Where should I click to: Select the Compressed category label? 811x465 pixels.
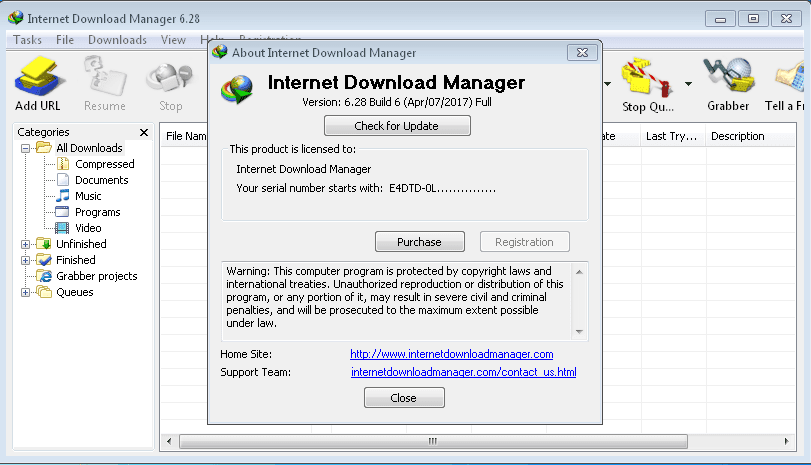tap(104, 164)
